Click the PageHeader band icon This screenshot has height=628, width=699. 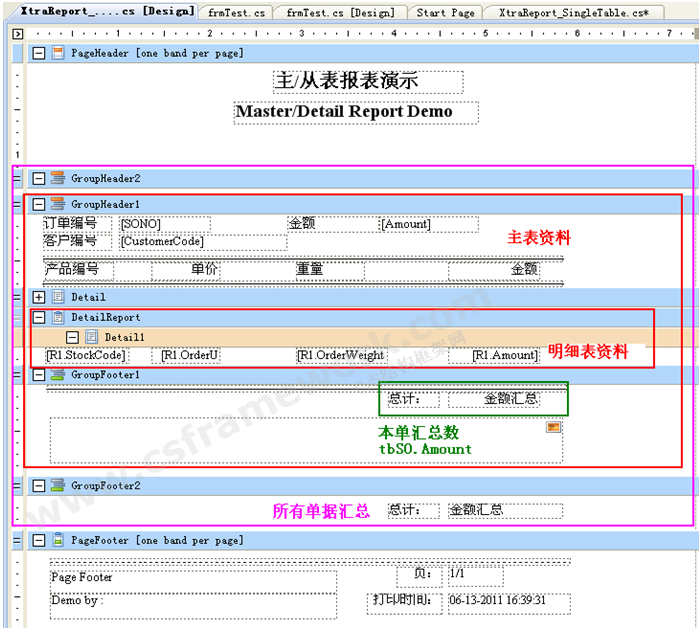pos(58,52)
